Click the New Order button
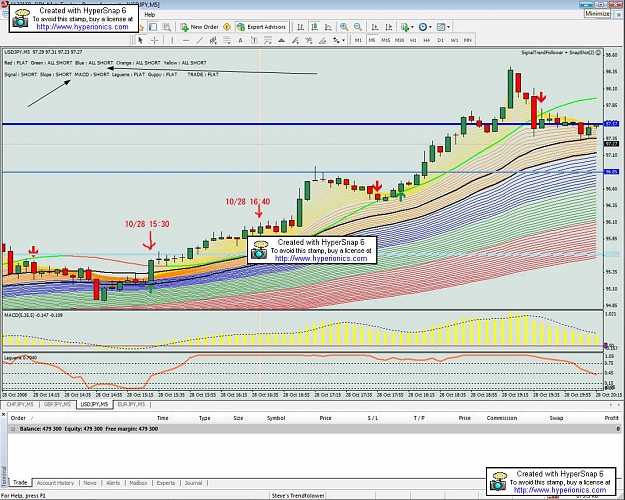 click(199, 27)
